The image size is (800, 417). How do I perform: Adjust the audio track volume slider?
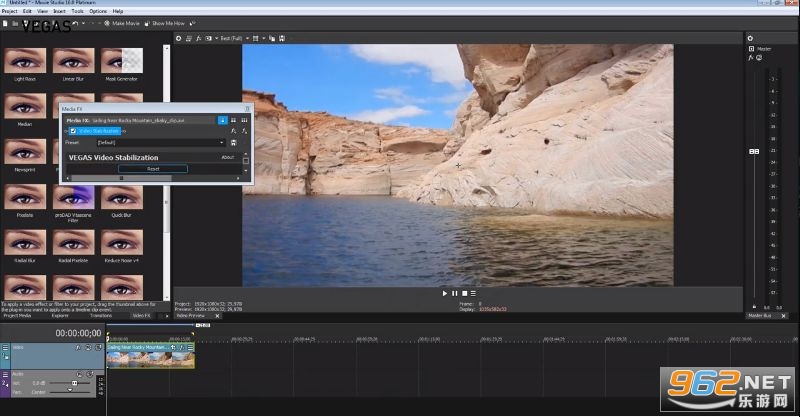(74, 383)
